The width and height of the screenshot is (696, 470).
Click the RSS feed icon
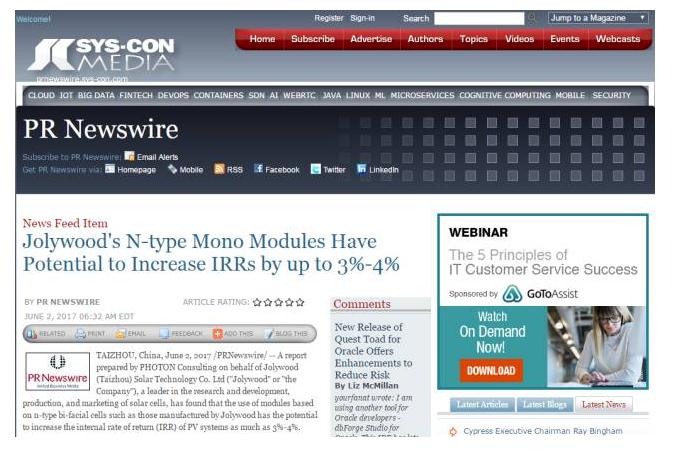click(219, 170)
